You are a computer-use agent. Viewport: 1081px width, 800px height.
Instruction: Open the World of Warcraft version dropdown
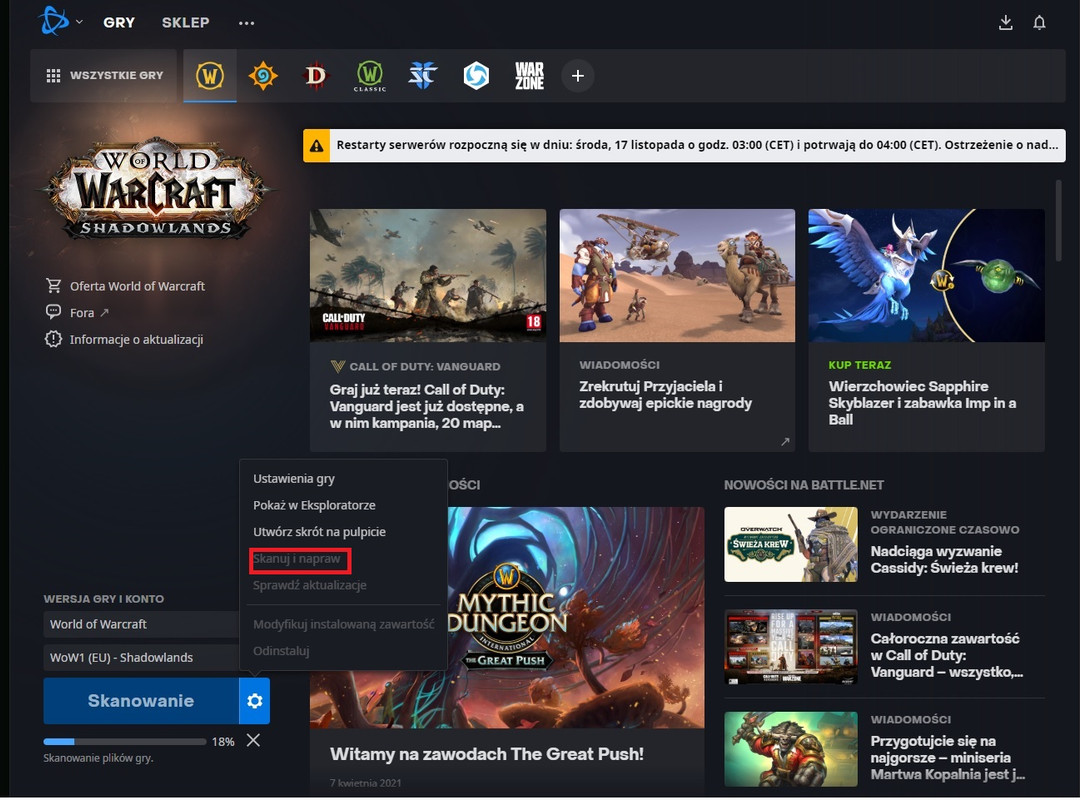pyautogui.click(x=141, y=624)
